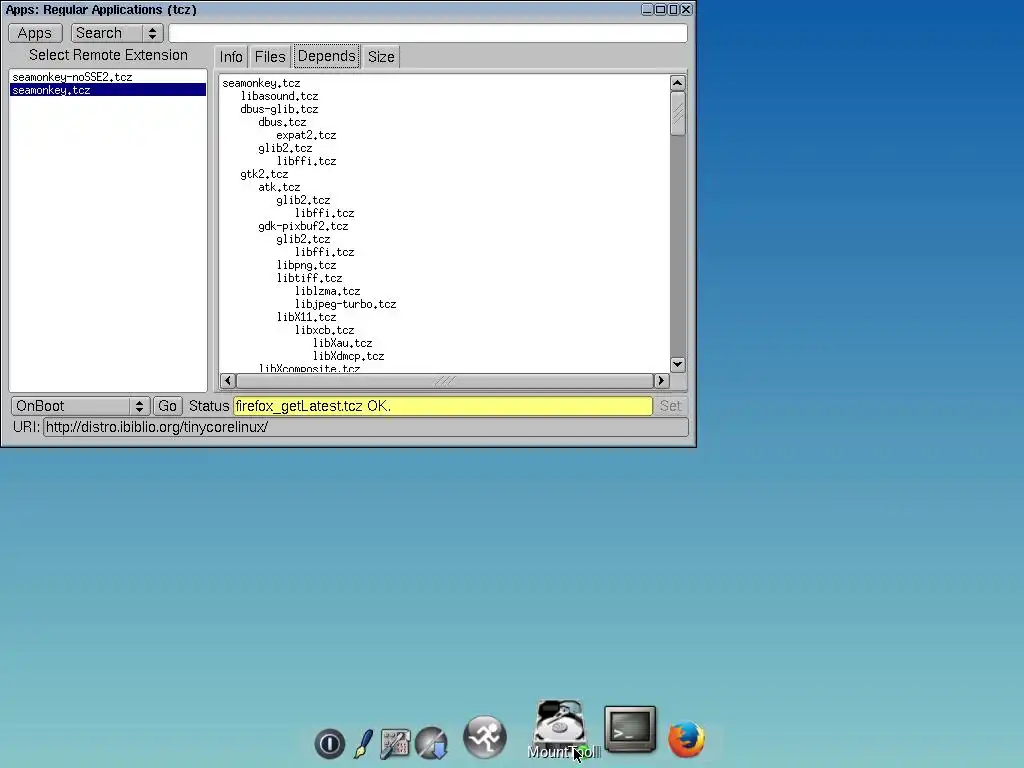
Task: Click the yellow Status field
Action: coord(443,406)
